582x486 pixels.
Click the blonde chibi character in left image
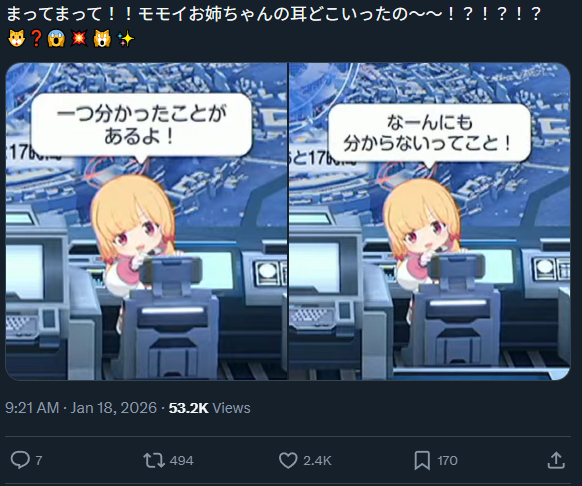(133, 232)
